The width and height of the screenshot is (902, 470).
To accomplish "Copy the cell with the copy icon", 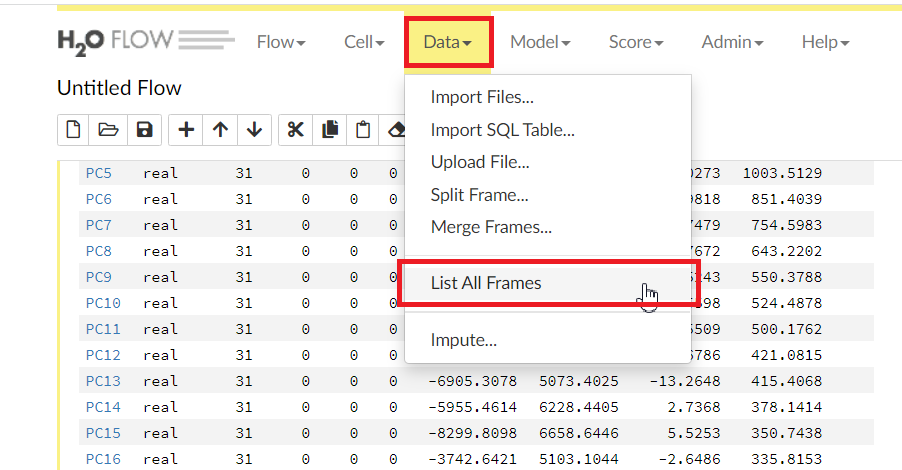I will pyautogui.click(x=330, y=129).
